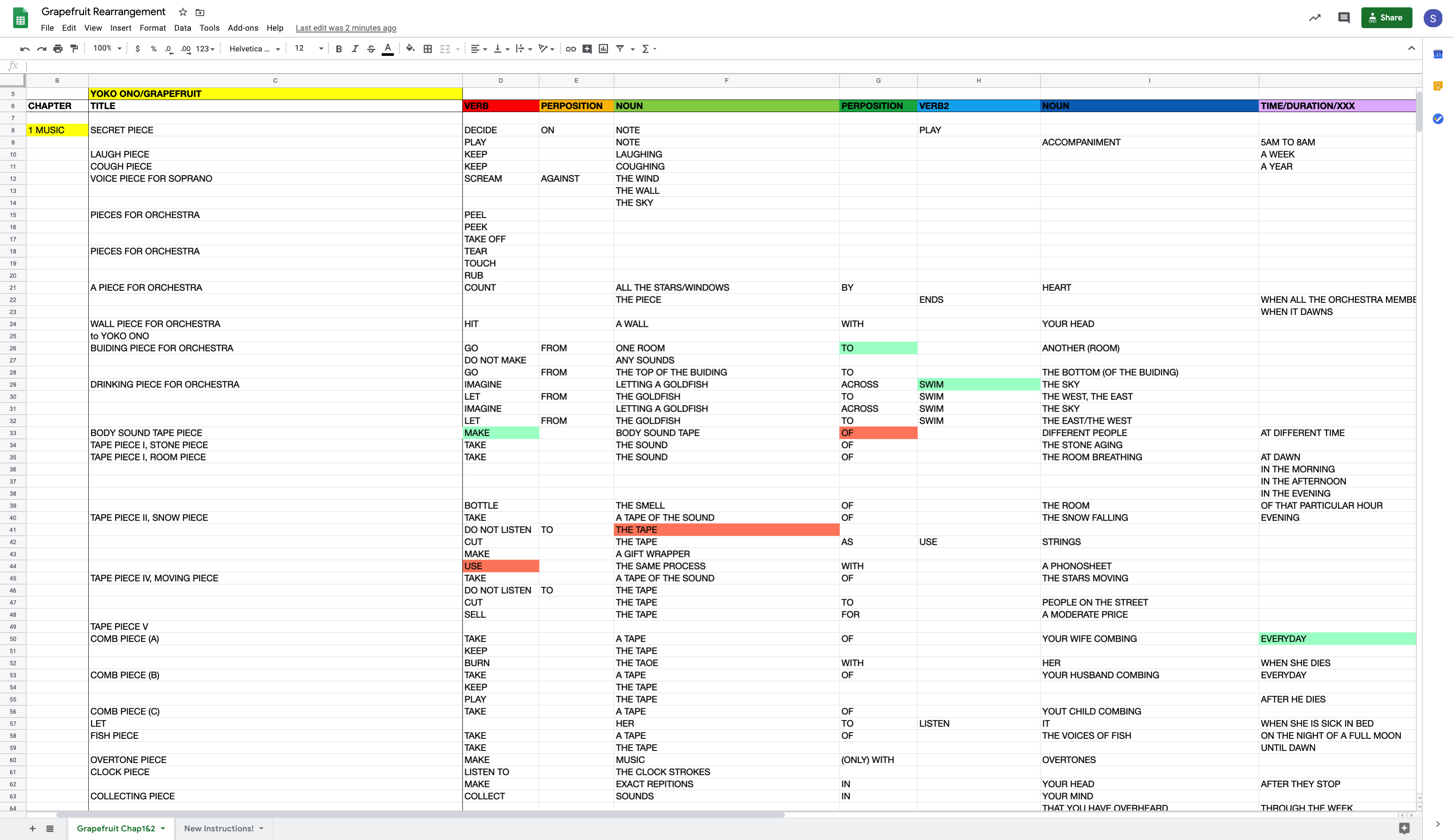Screen dimensions: 1454x840
Task: Click the Insert link icon
Action: (570, 49)
